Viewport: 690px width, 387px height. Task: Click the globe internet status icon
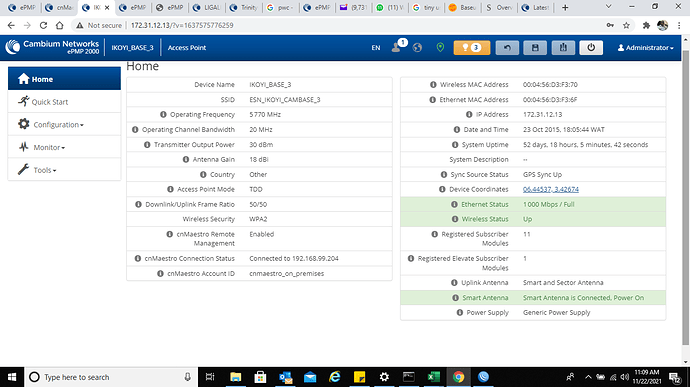click(418, 48)
